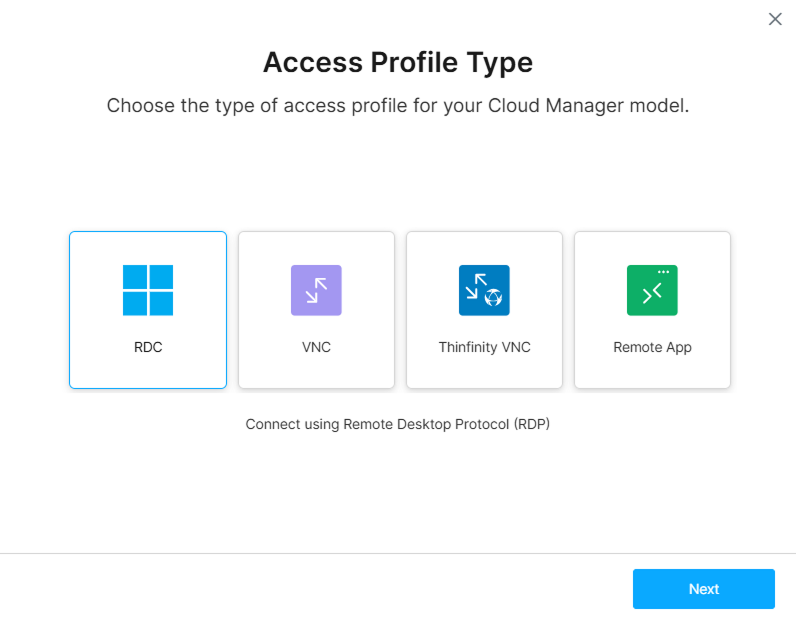This screenshot has width=796, height=622.
Task: Click the 'Access Profile Type' heading
Action: [398, 62]
